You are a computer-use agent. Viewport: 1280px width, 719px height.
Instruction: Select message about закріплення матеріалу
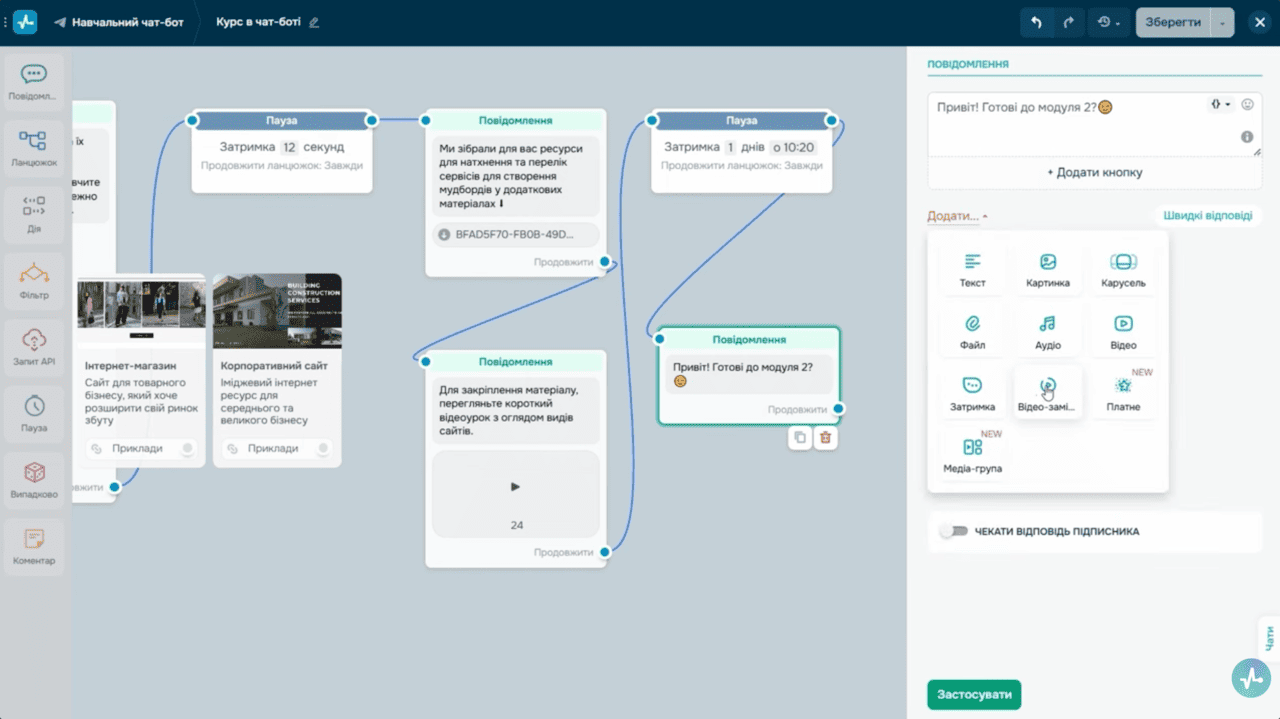pyautogui.click(x=515, y=458)
